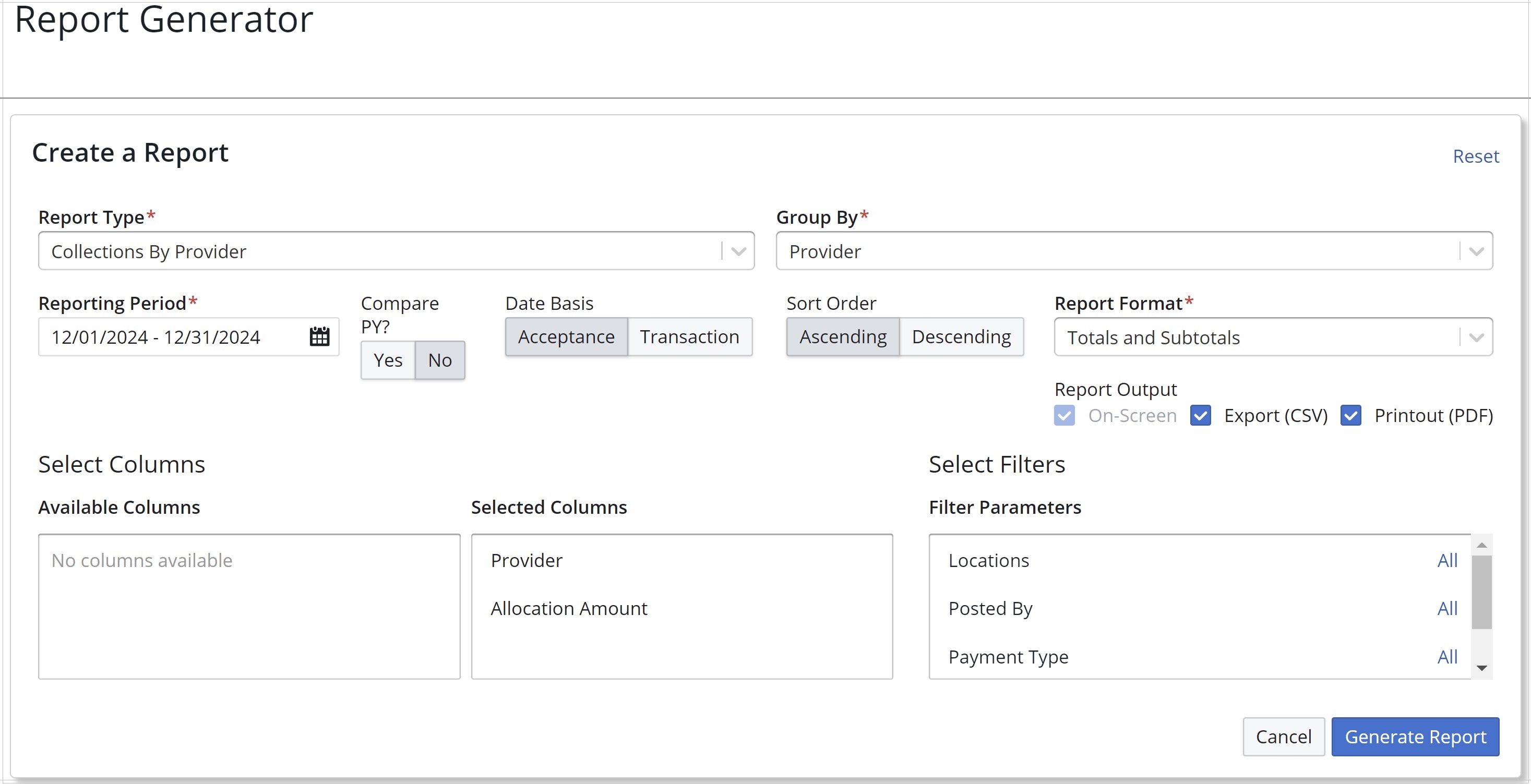Toggle the On-Screen output checkbox
Image resolution: width=1531 pixels, height=784 pixels.
[1064, 416]
